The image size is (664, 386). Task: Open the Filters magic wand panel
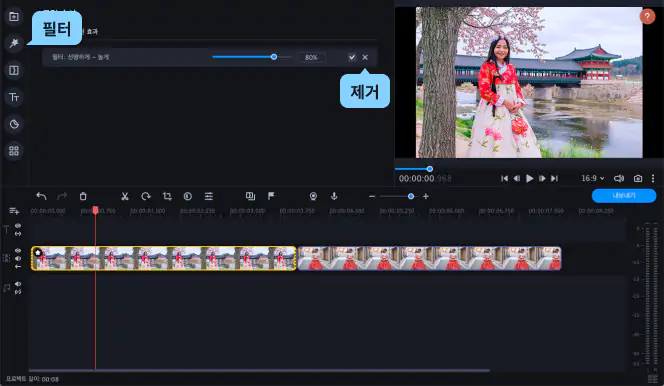(14, 43)
